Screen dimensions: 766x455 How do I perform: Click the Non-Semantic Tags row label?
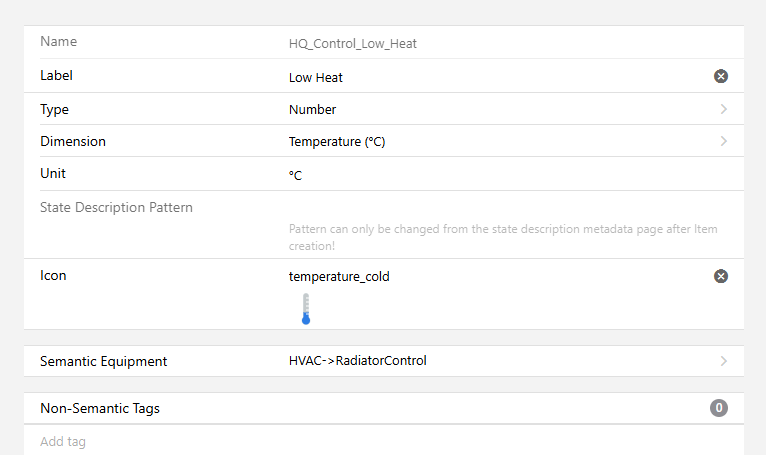[x=100, y=408]
